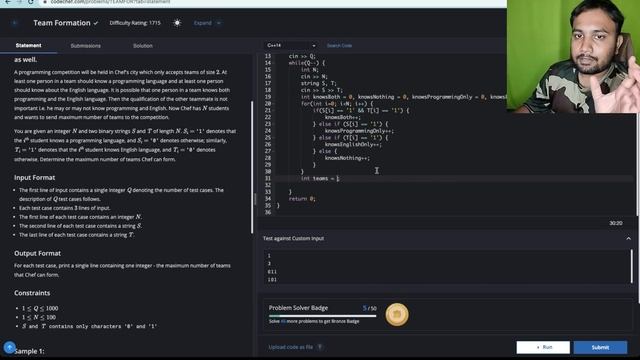This screenshot has width=640, height=360.
Task: Open the C++14 language dropdown
Action: 291,45
